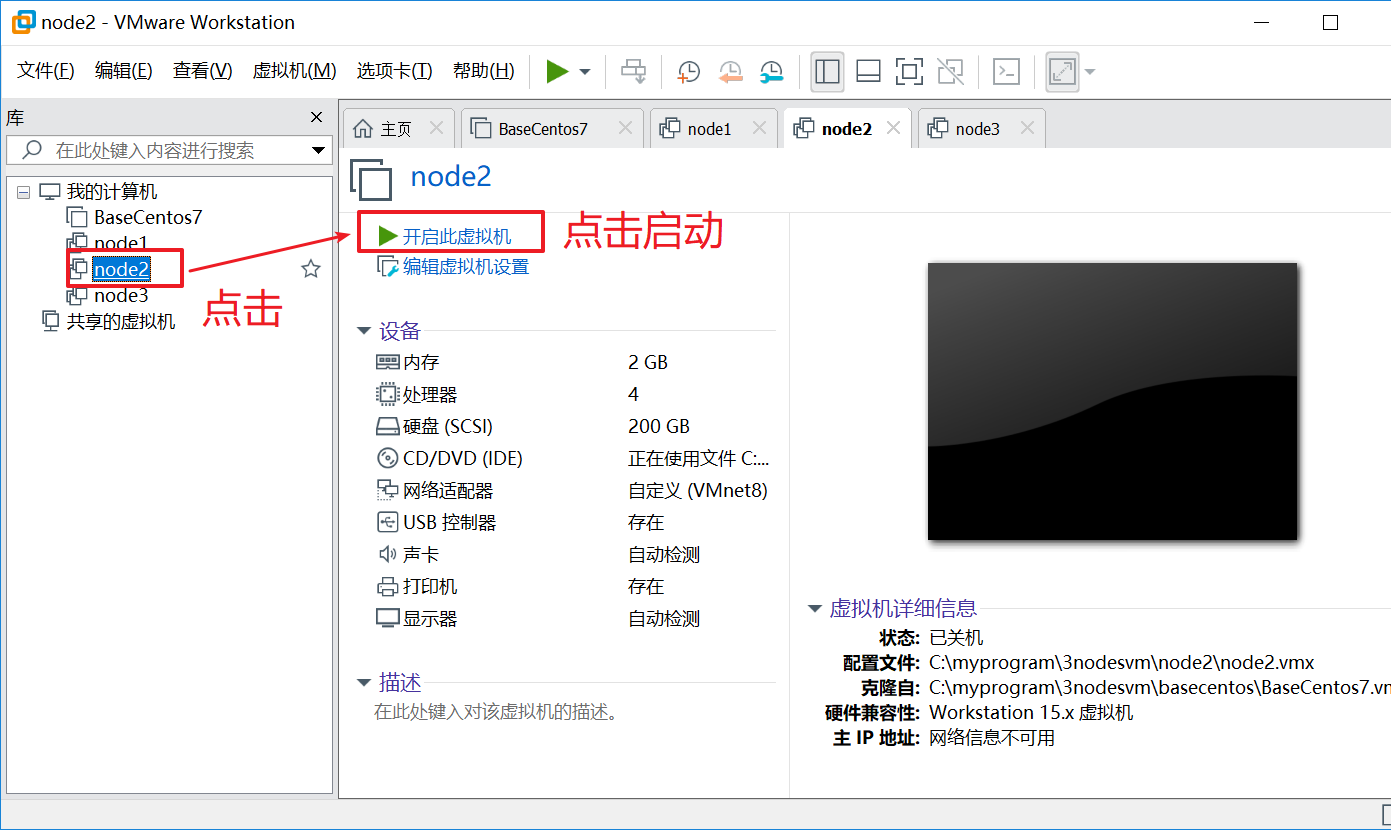
Task: Select the 声卡 device row
Action: (x=574, y=554)
